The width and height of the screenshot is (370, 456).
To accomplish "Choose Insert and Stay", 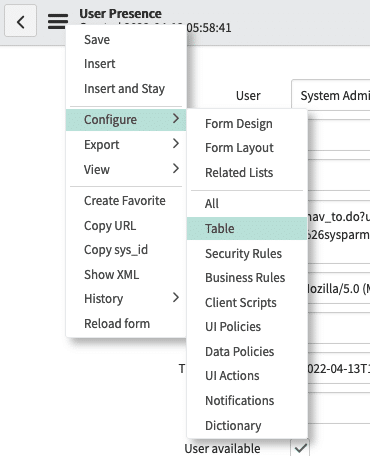I will click(126, 89).
